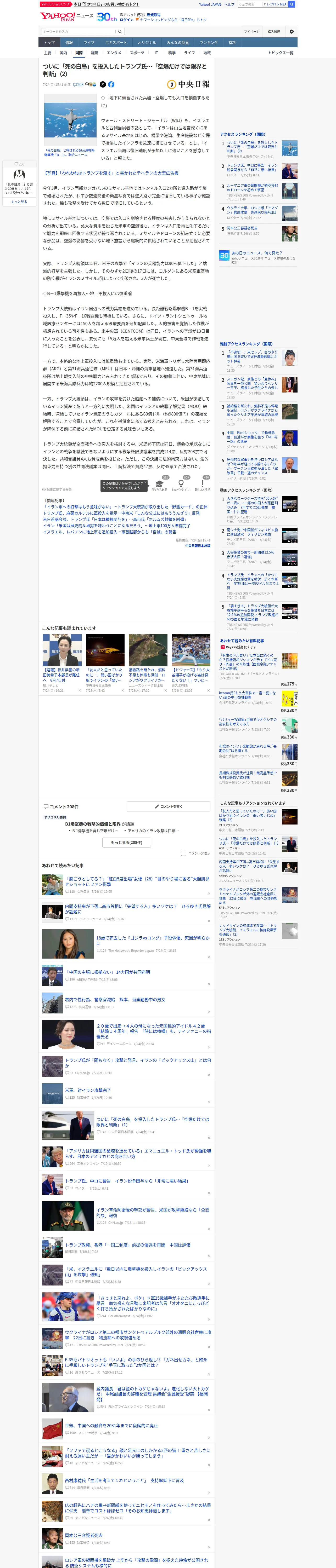Click the コメントを書く button
This screenshot has width=336, height=1568.
[x=168, y=806]
